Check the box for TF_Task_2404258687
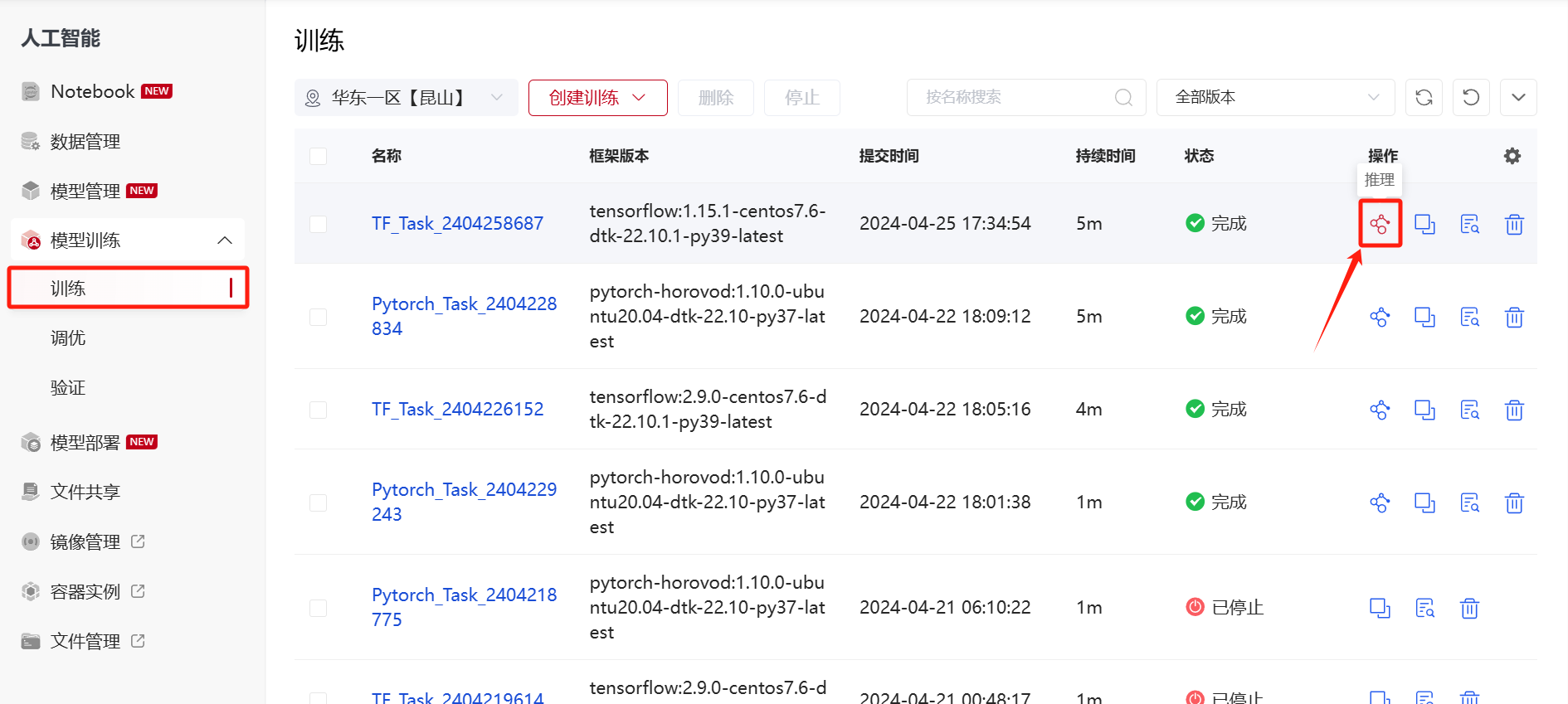The height and width of the screenshot is (704, 1568). coord(318,224)
